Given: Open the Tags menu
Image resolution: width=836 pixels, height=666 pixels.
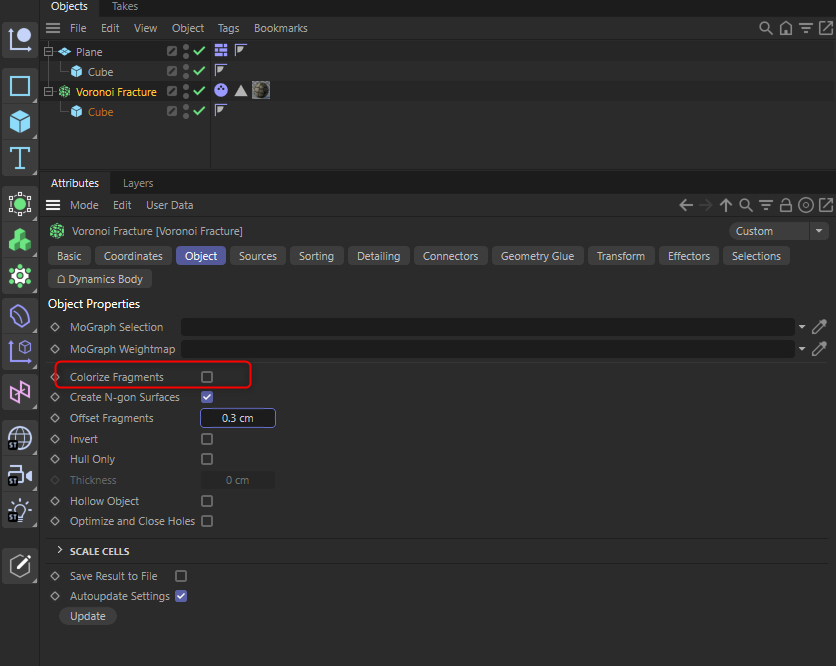Looking at the screenshot, I should [x=228, y=28].
